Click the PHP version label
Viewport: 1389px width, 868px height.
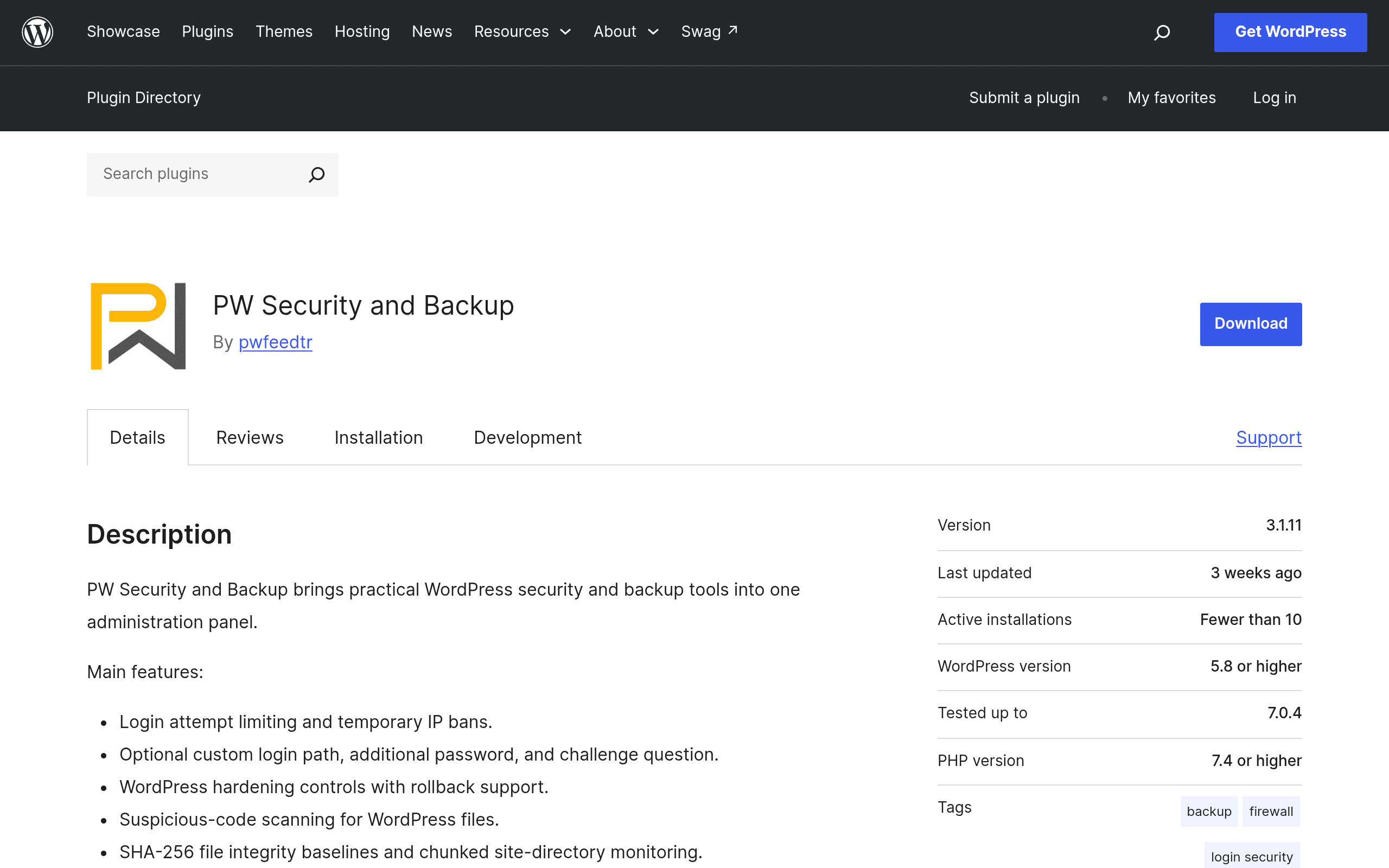[980, 761]
